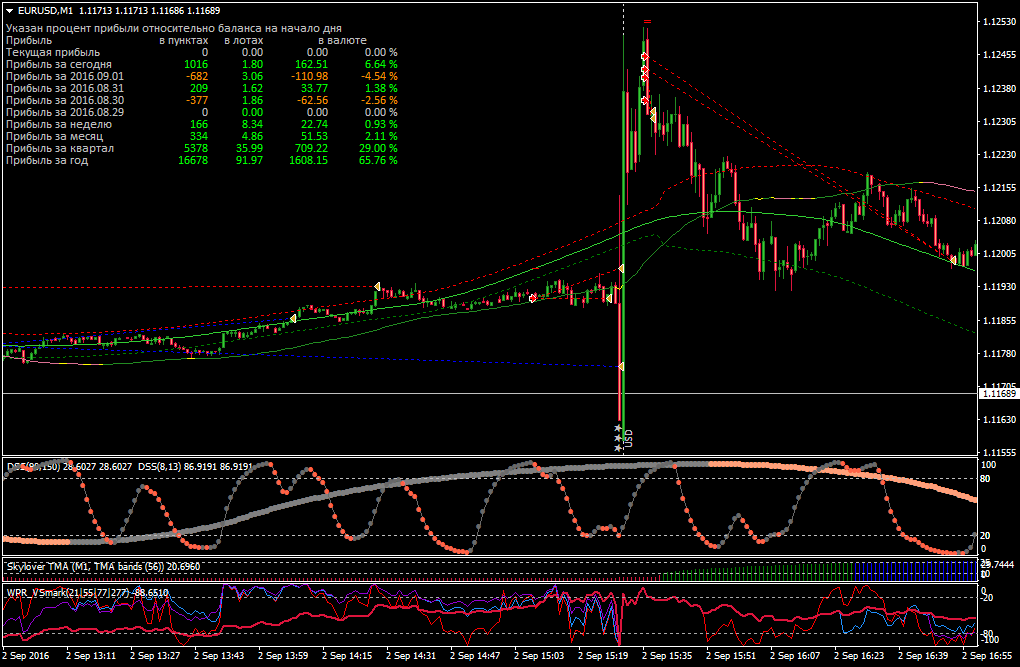Image resolution: width=1020 pixels, height=667 pixels.
Task: Select the 'Текущая прибыль' row label
Action: tap(53, 52)
